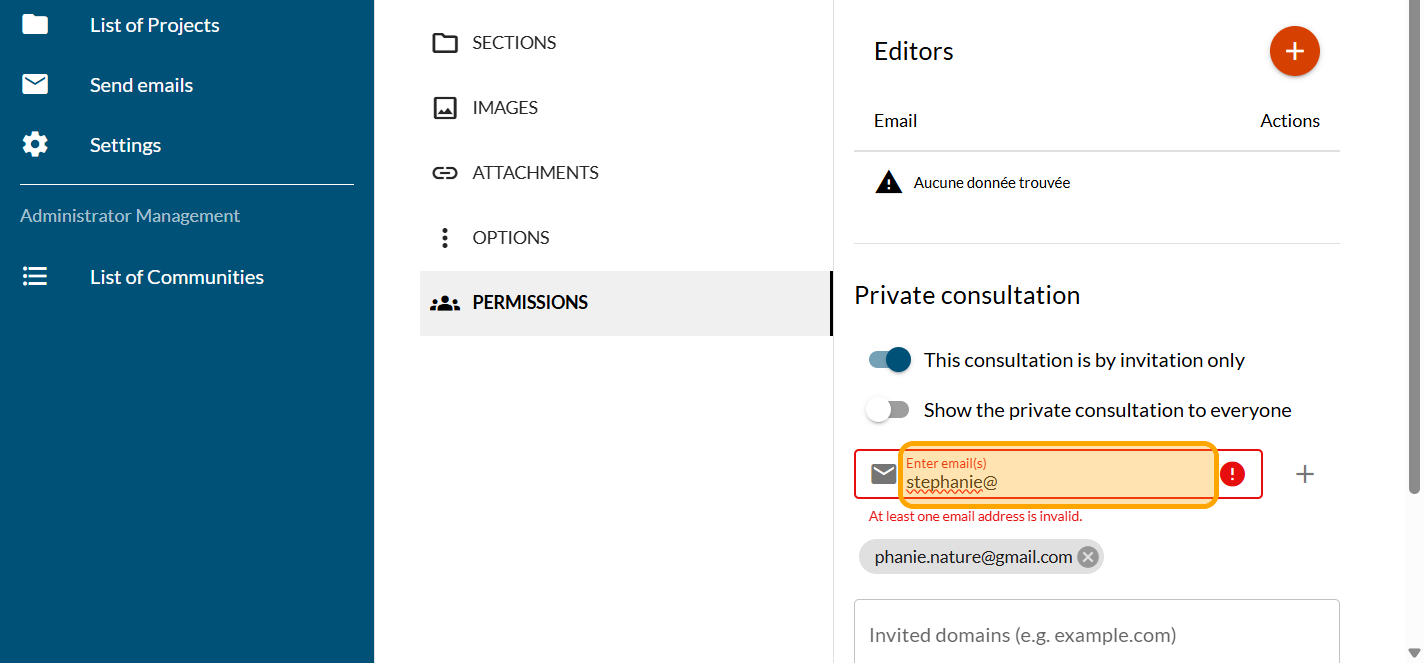Image resolution: width=1424 pixels, height=663 pixels.
Task: Click the Enter email(s) input field
Action: coord(1057,481)
